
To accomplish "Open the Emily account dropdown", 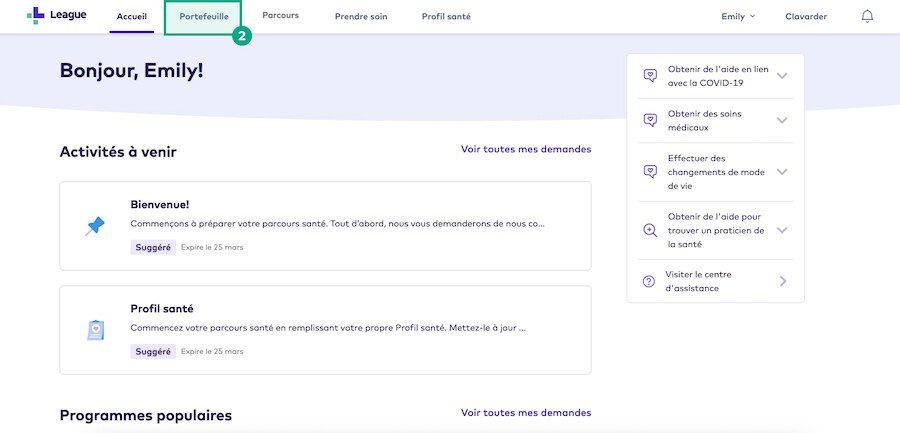I will [x=738, y=17].
